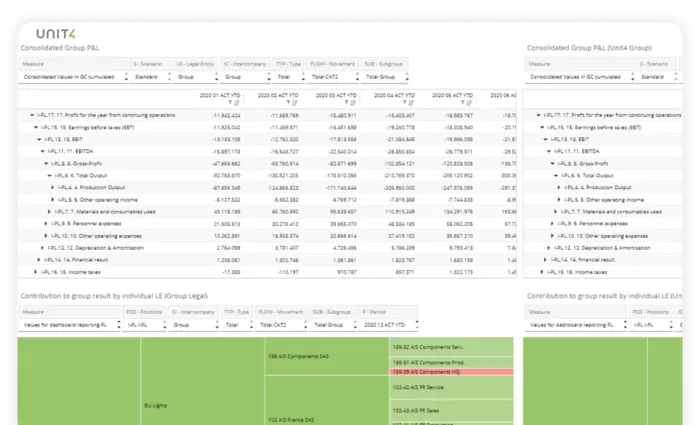
Task: Open Measure dropdown in Contribution panel
Action: (x=70, y=325)
